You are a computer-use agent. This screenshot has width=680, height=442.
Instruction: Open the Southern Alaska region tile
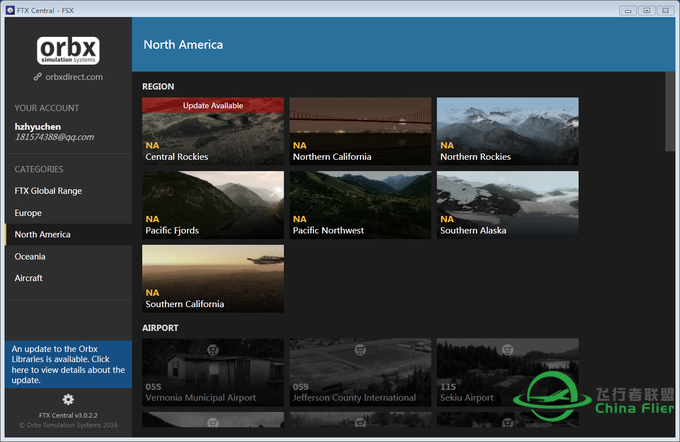click(508, 205)
